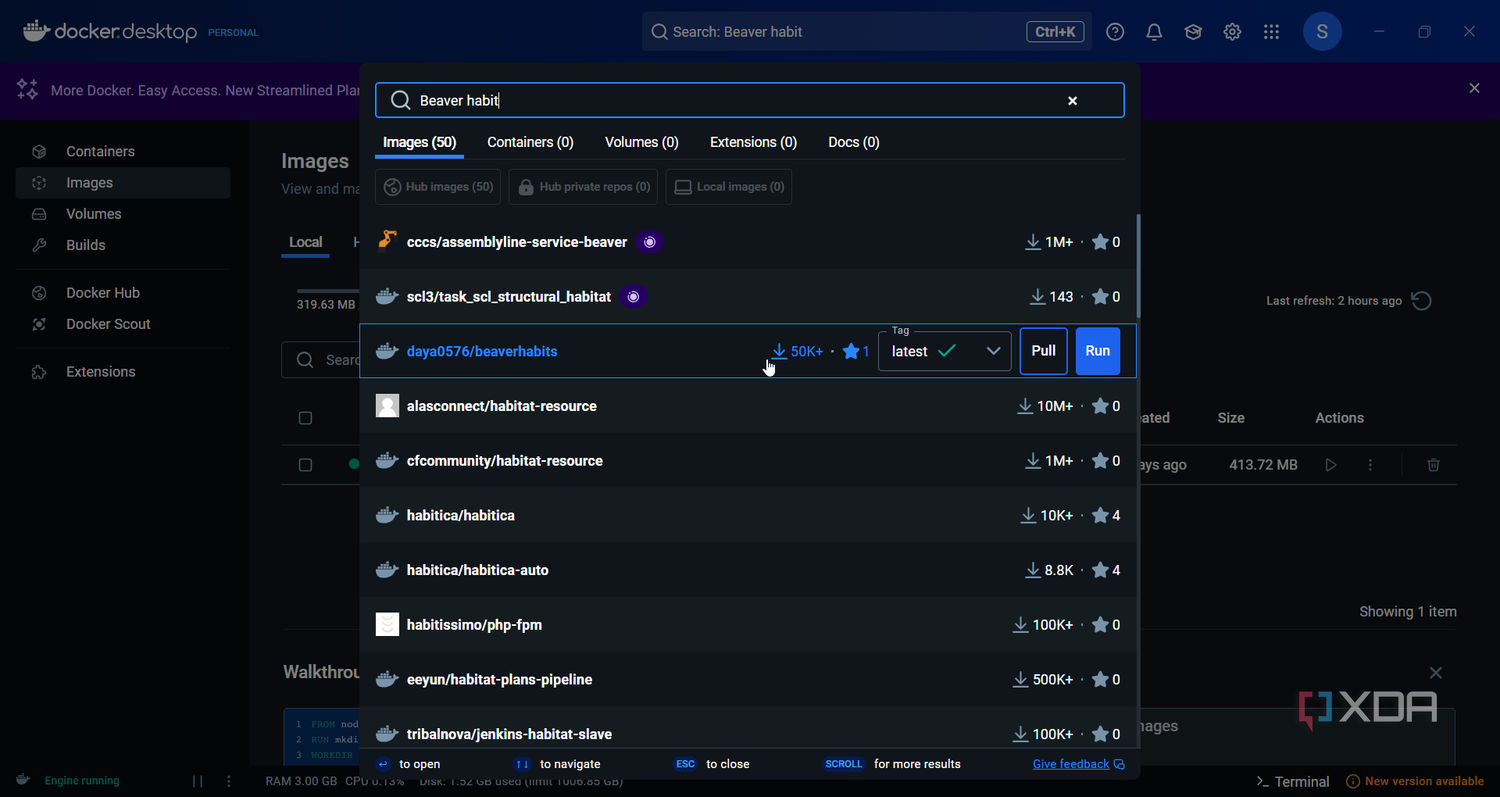
Task: Click the cccs/assemblyline-service-beaver sponsored badge
Action: tap(650, 242)
